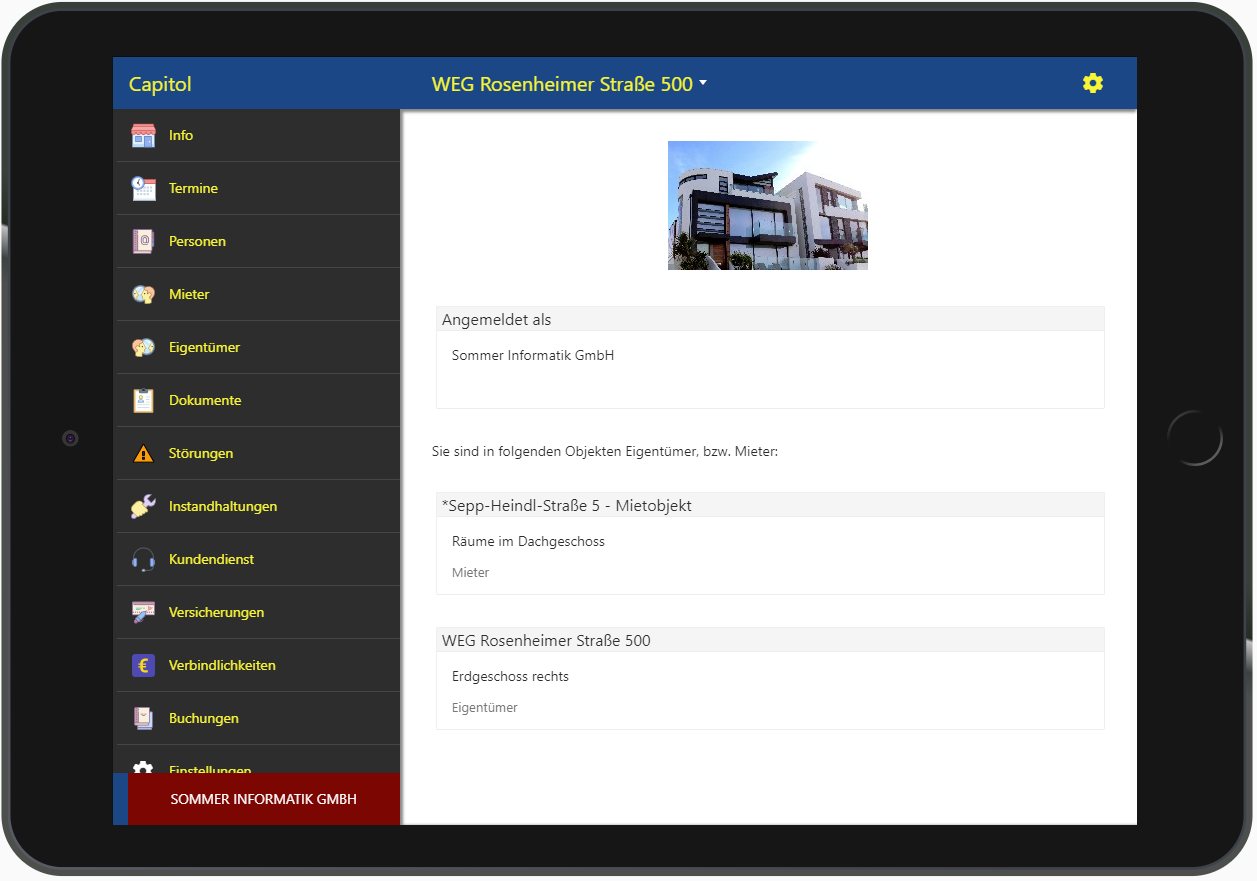Screen dimensions: 1257x881
Task: Click the Info store icon in sidebar
Action: (x=143, y=136)
